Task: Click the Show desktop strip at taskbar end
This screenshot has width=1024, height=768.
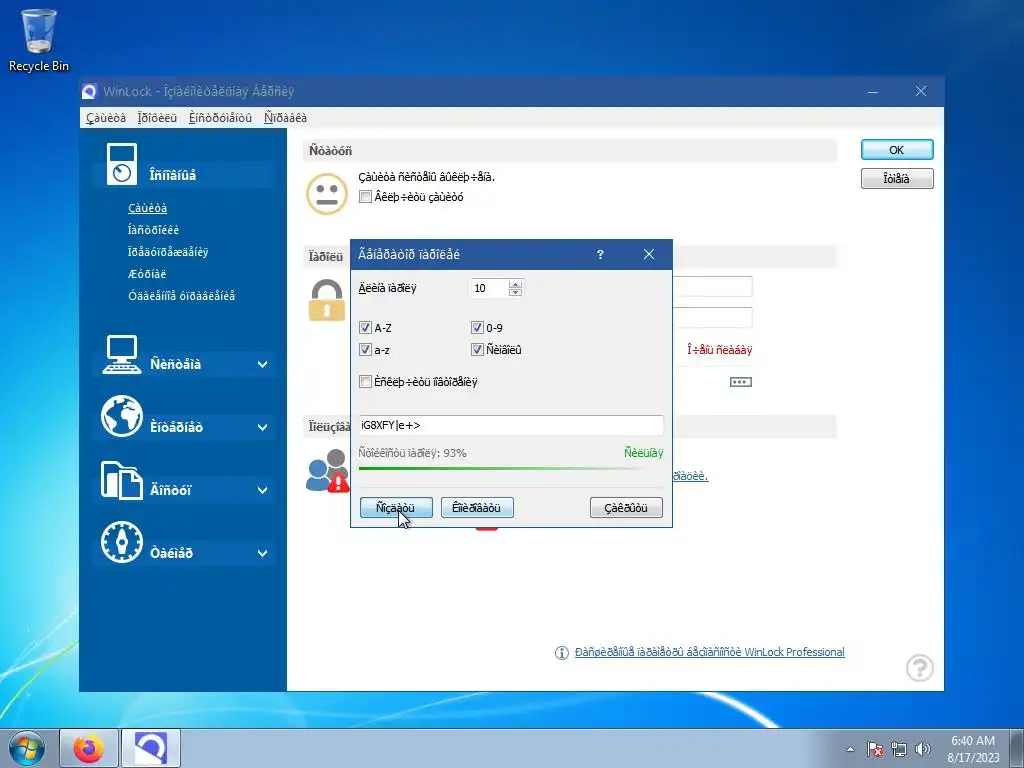Action: [1017, 748]
